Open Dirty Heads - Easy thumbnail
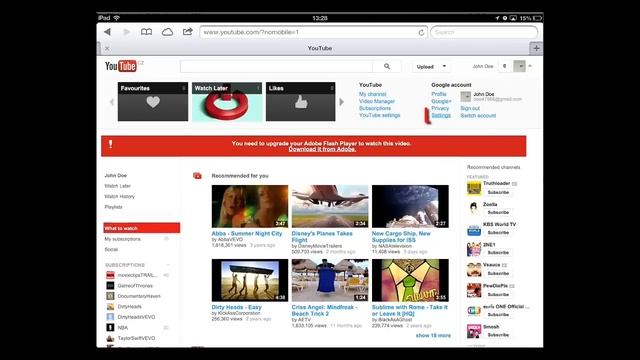The width and height of the screenshot is (640, 360). coord(250,280)
